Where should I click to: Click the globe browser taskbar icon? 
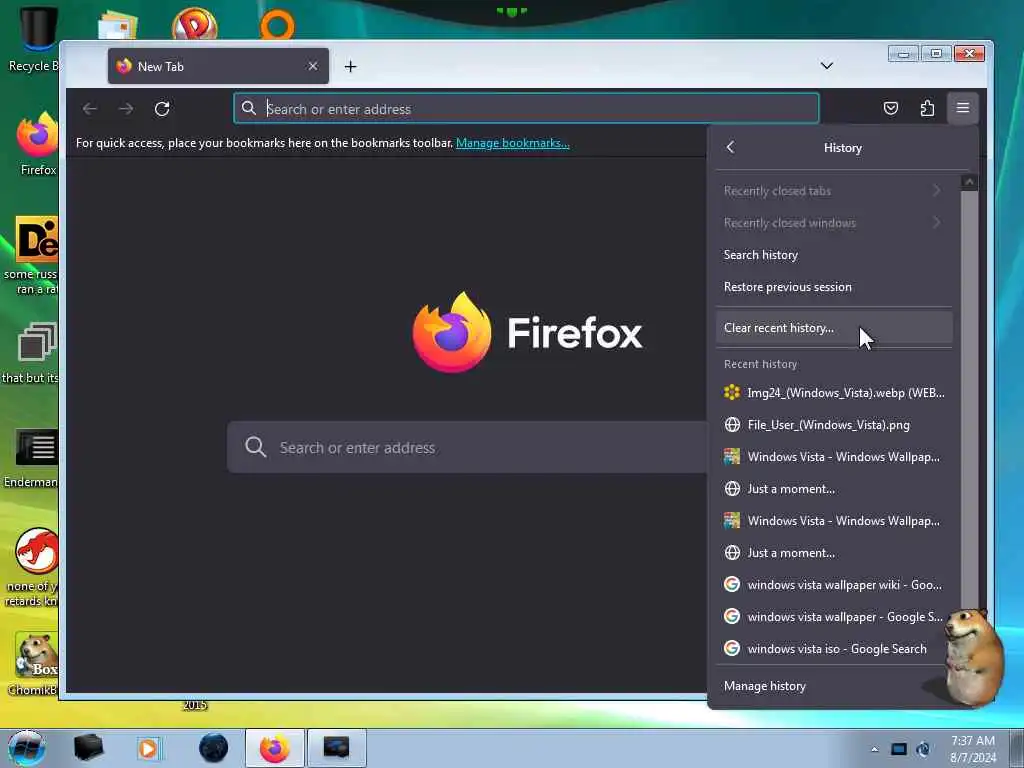click(x=214, y=748)
